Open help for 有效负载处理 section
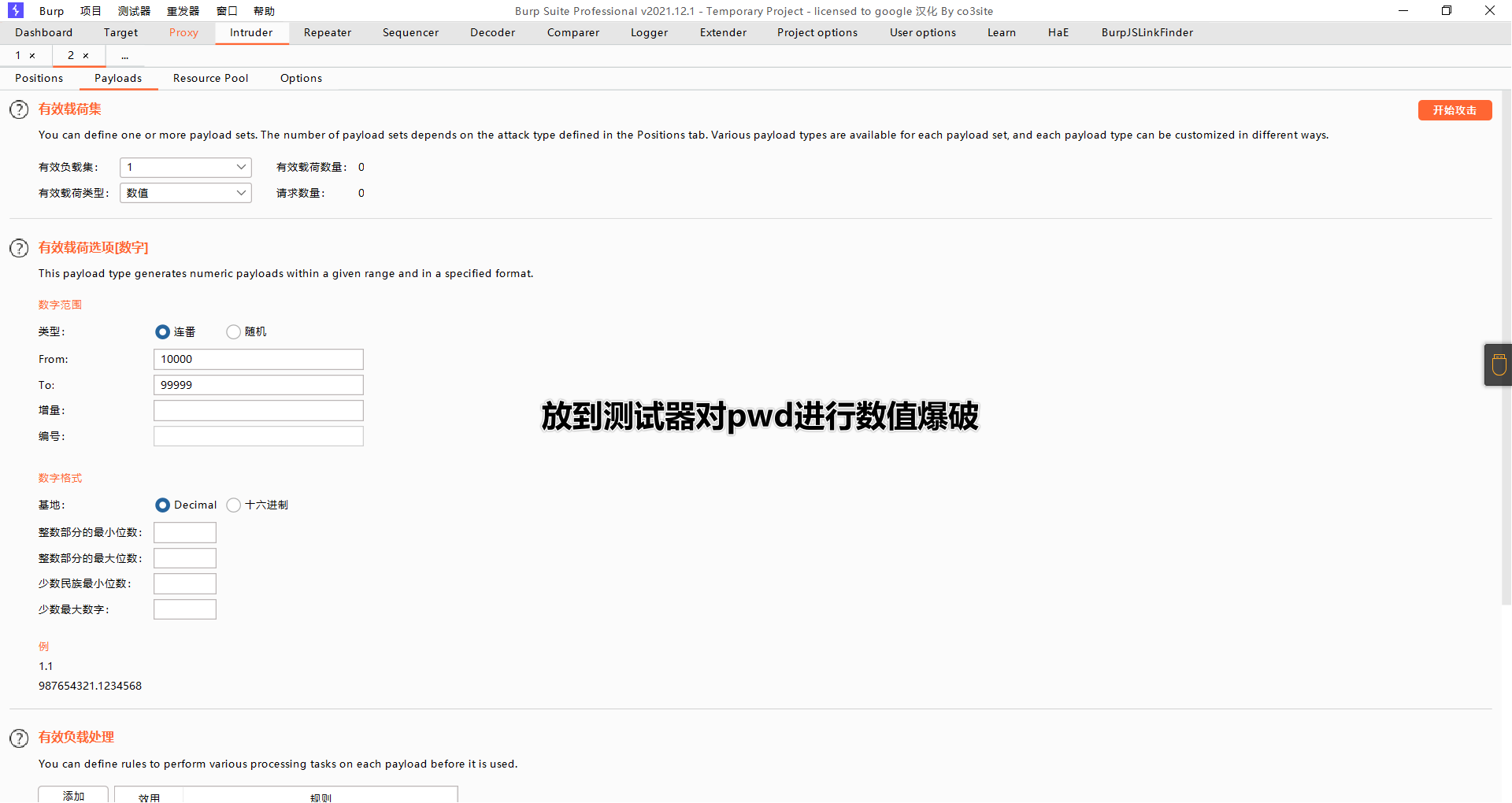1512x803 pixels. click(x=19, y=738)
